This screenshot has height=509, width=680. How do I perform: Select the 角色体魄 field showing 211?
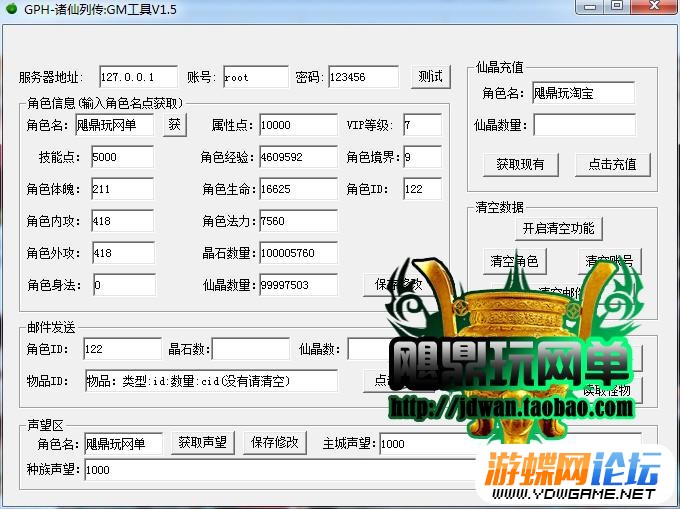point(122,189)
